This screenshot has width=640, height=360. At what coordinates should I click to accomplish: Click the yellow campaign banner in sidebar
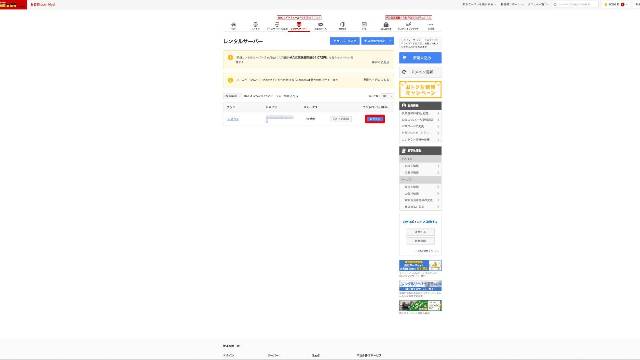point(420,89)
